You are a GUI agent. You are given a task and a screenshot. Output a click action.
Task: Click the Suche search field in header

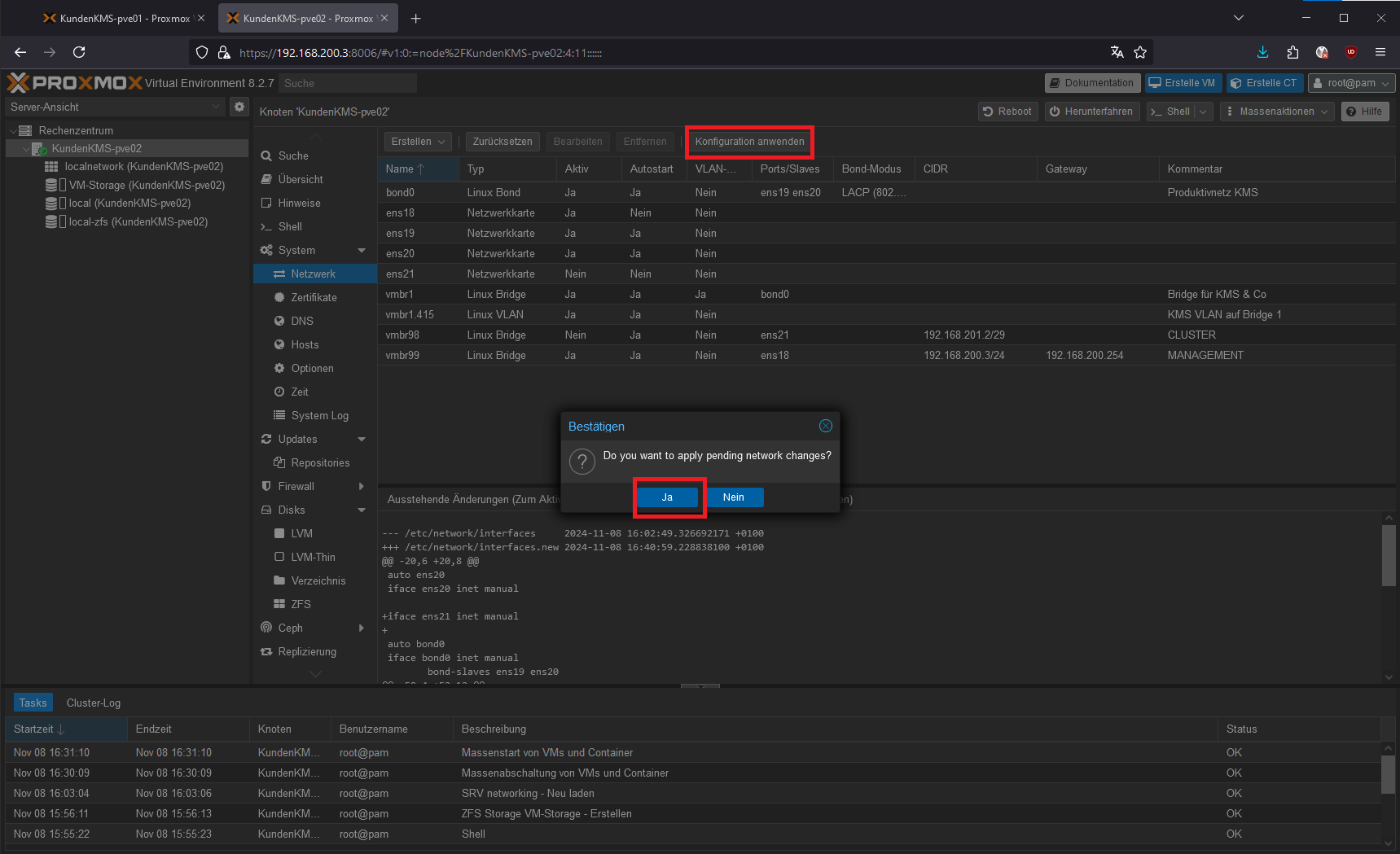347,83
